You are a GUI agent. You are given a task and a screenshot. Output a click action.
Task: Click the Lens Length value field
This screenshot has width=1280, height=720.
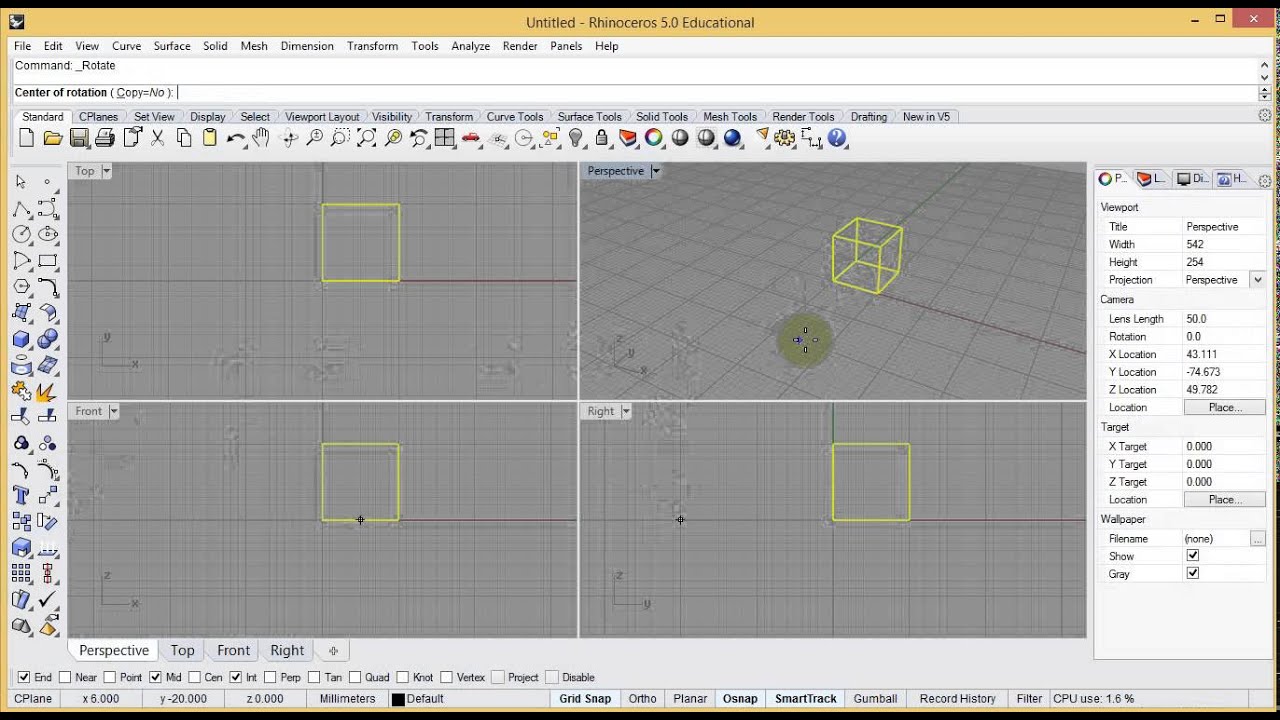pyautogui.click(x=1224, y=319)
